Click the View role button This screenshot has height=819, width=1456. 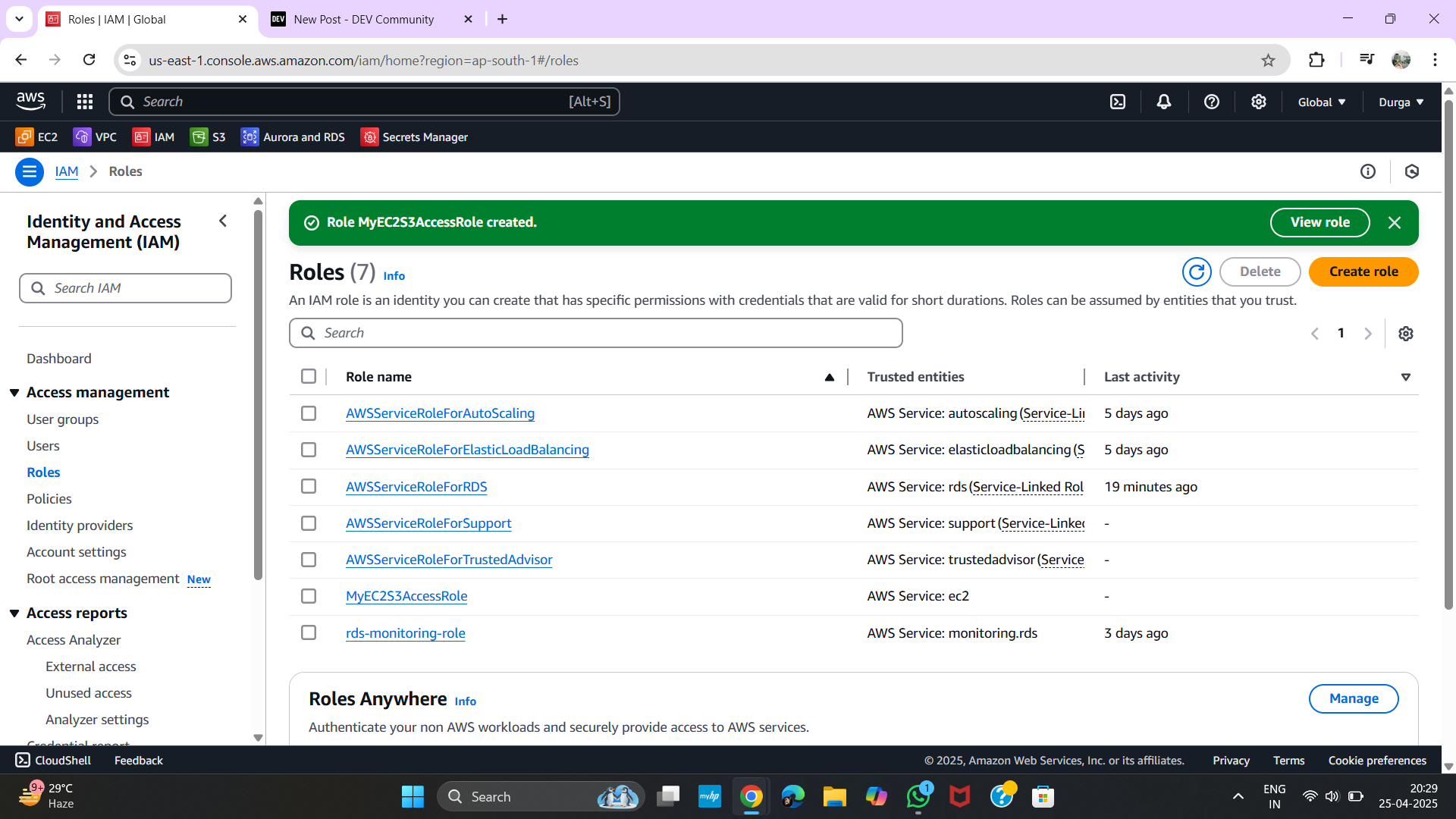[1320, 223]
